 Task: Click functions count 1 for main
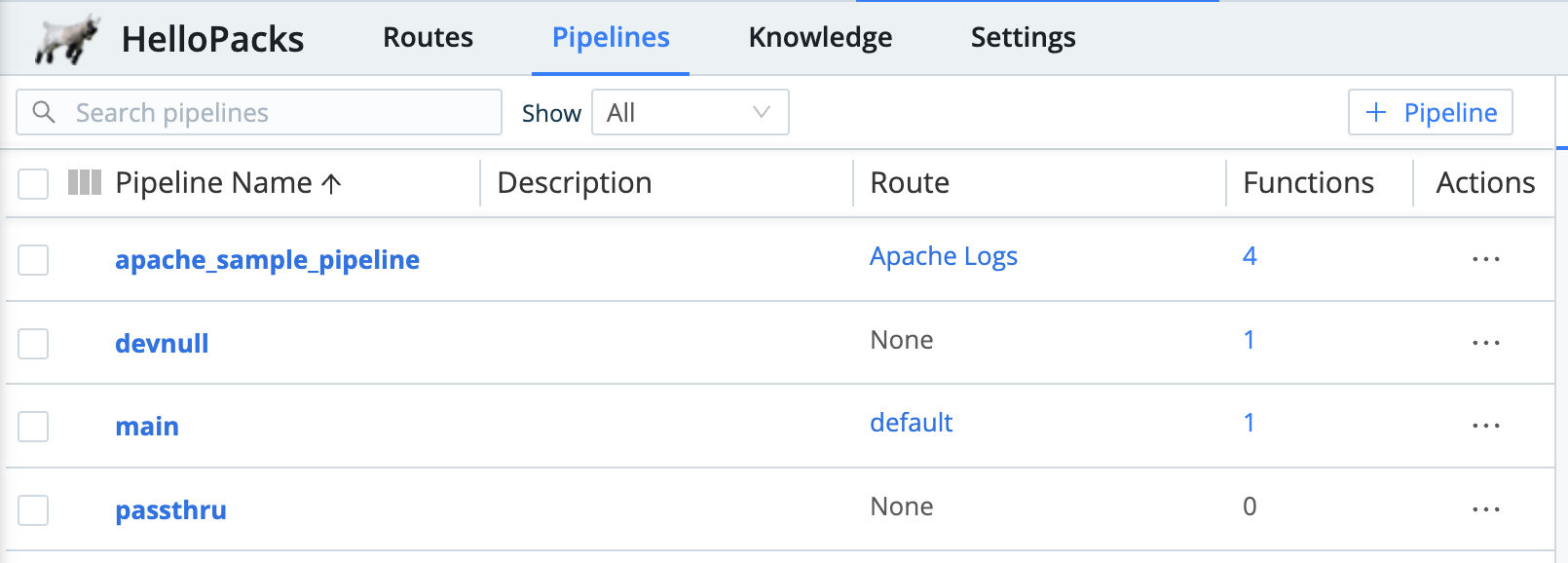pyautogui.click(x=1249, y=423)
